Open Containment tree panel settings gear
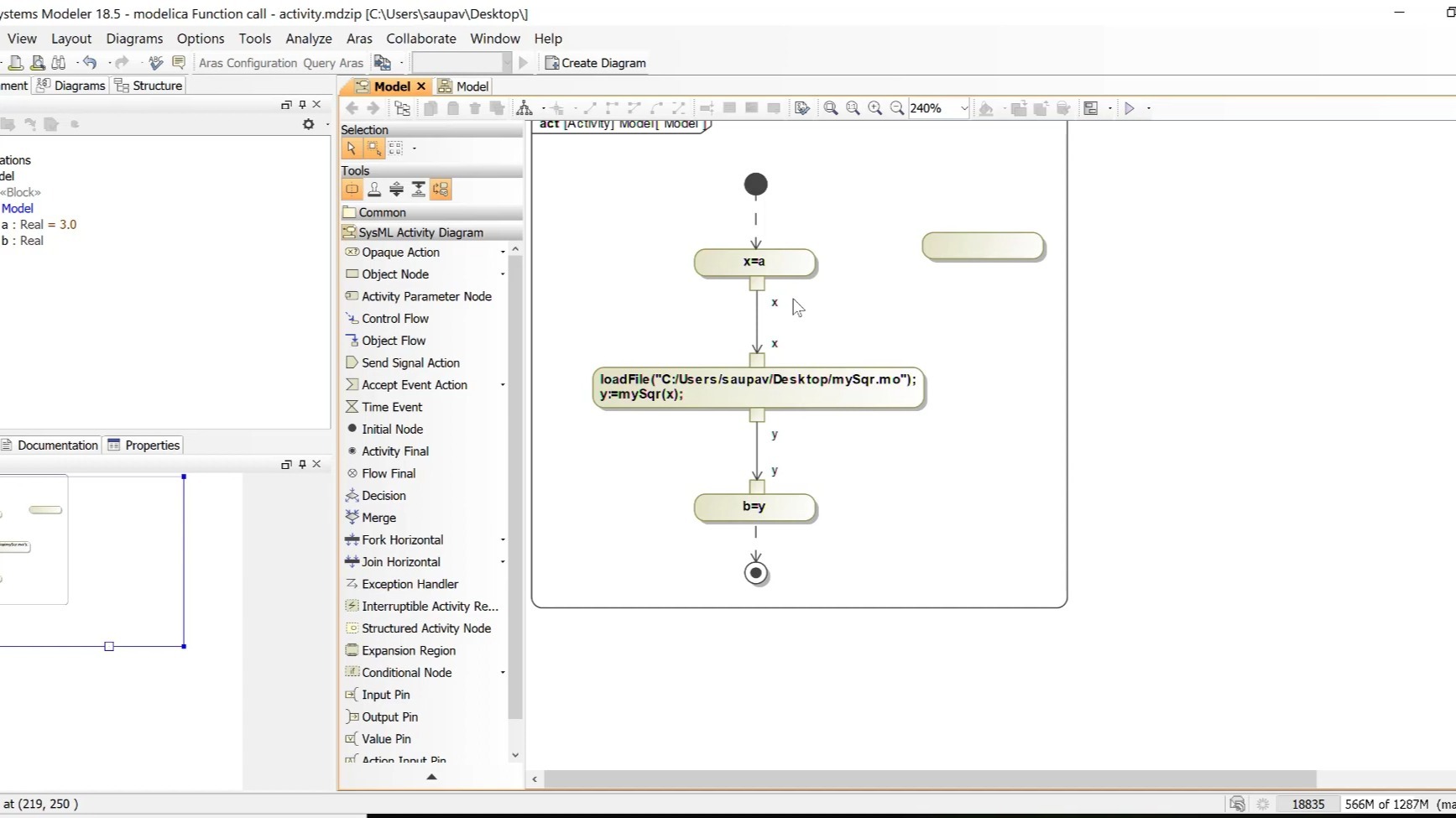This screenshot has height=818, width=1456. coord(308,124)
